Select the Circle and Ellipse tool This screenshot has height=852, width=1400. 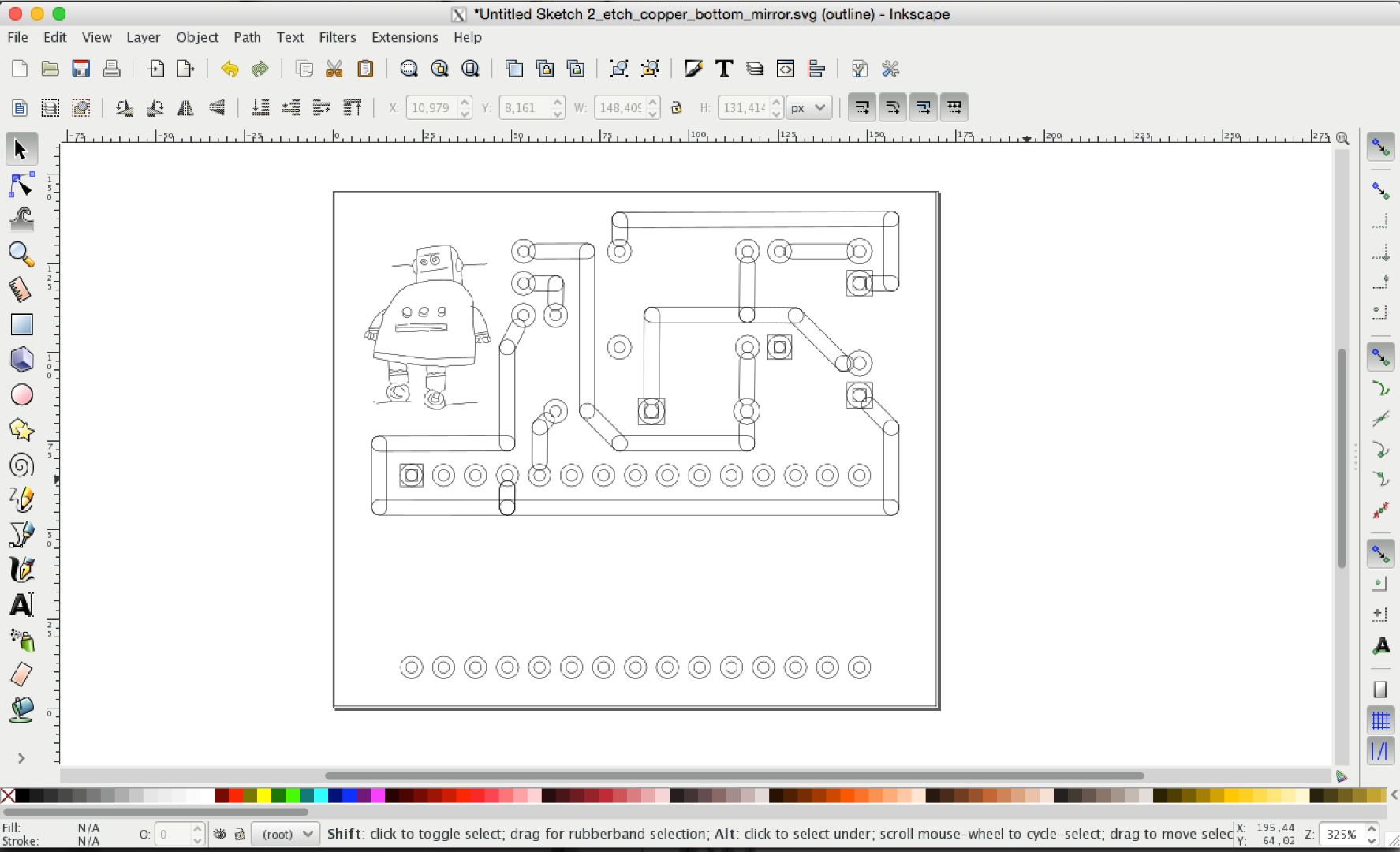[21, 394]
